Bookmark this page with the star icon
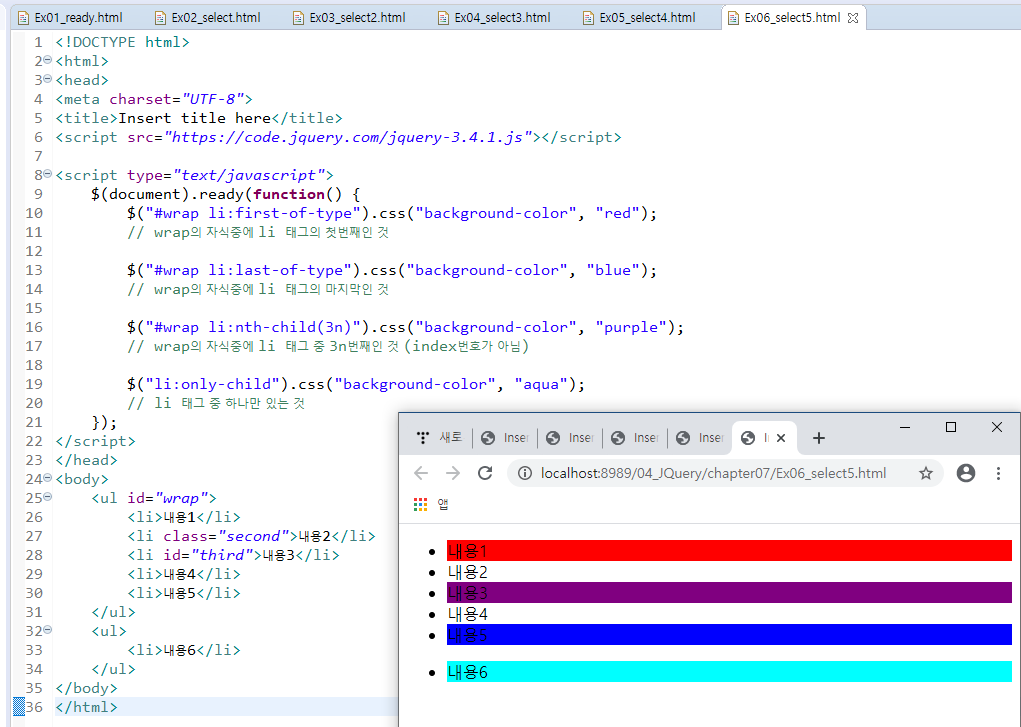This screenshot has width=1021, height=727. pos(925,474)
